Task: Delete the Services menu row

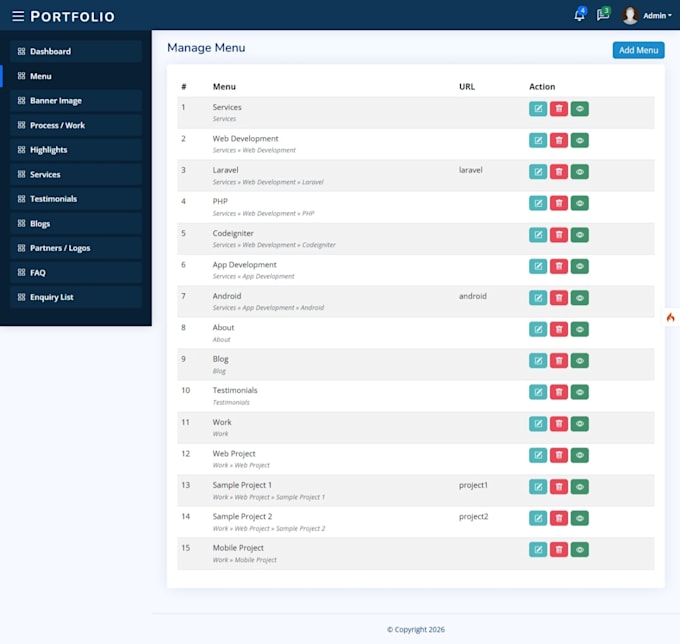Action: coord(559,109)
